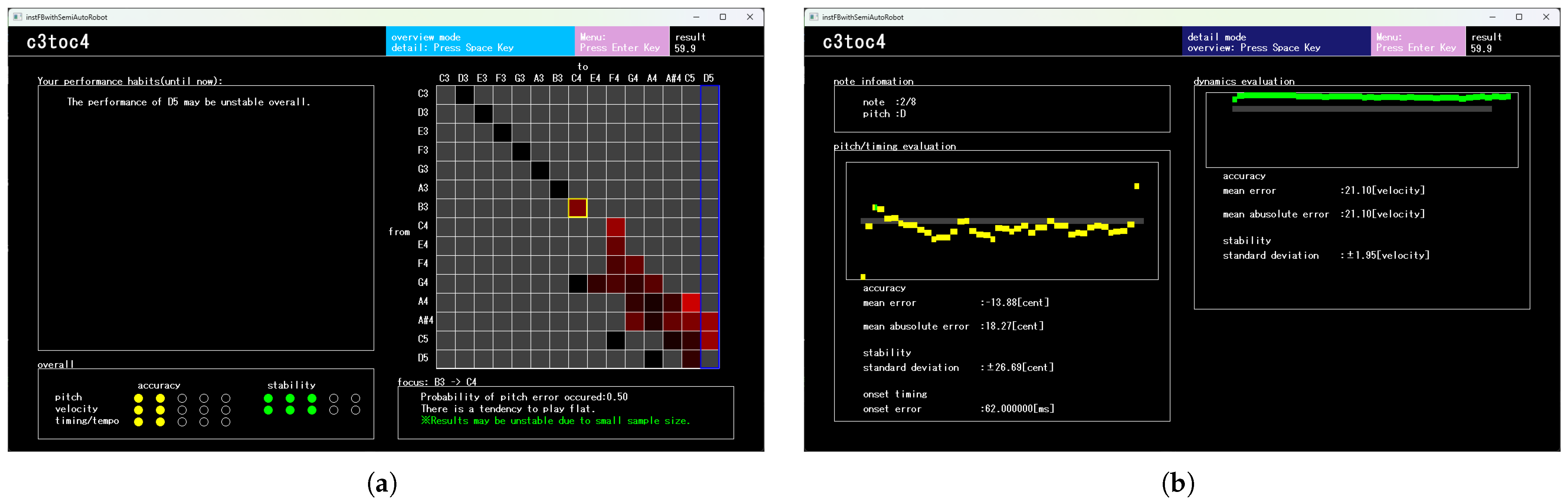Click the C3 row label in matrix
Screen dimensions: 1568x503
[423, 94]
